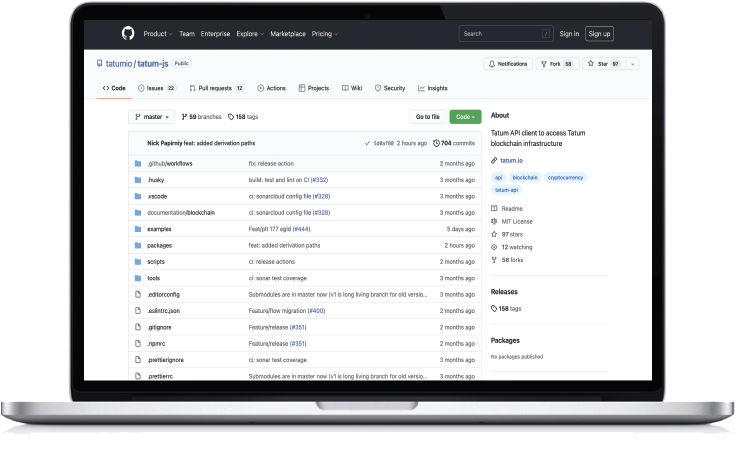The width and height of the screenshot is (735, 451).
Task: Expand the Star options dropdown arrow
Action: [x=632, y=64]
